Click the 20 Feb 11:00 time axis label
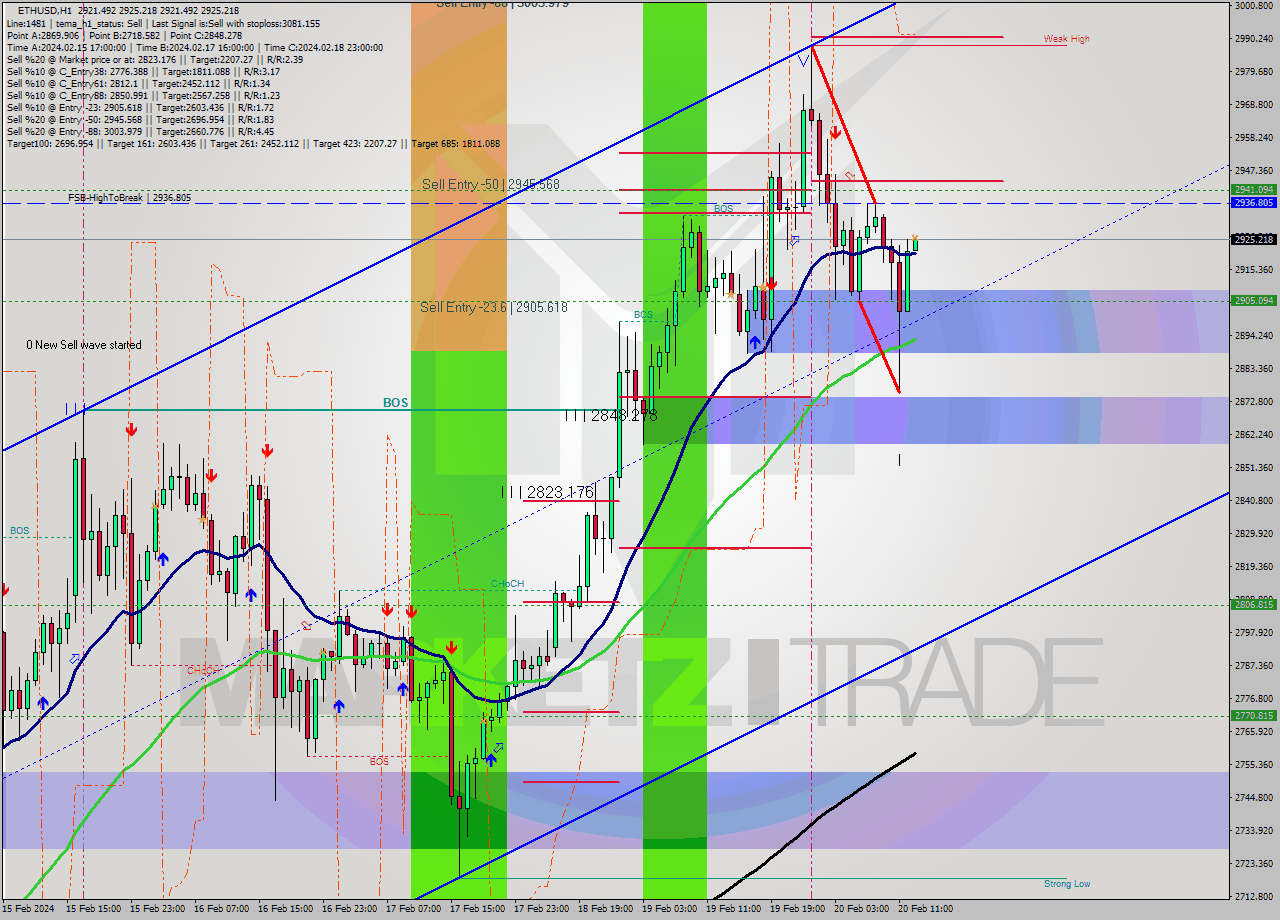The image size is (1280, 920). 926,909
